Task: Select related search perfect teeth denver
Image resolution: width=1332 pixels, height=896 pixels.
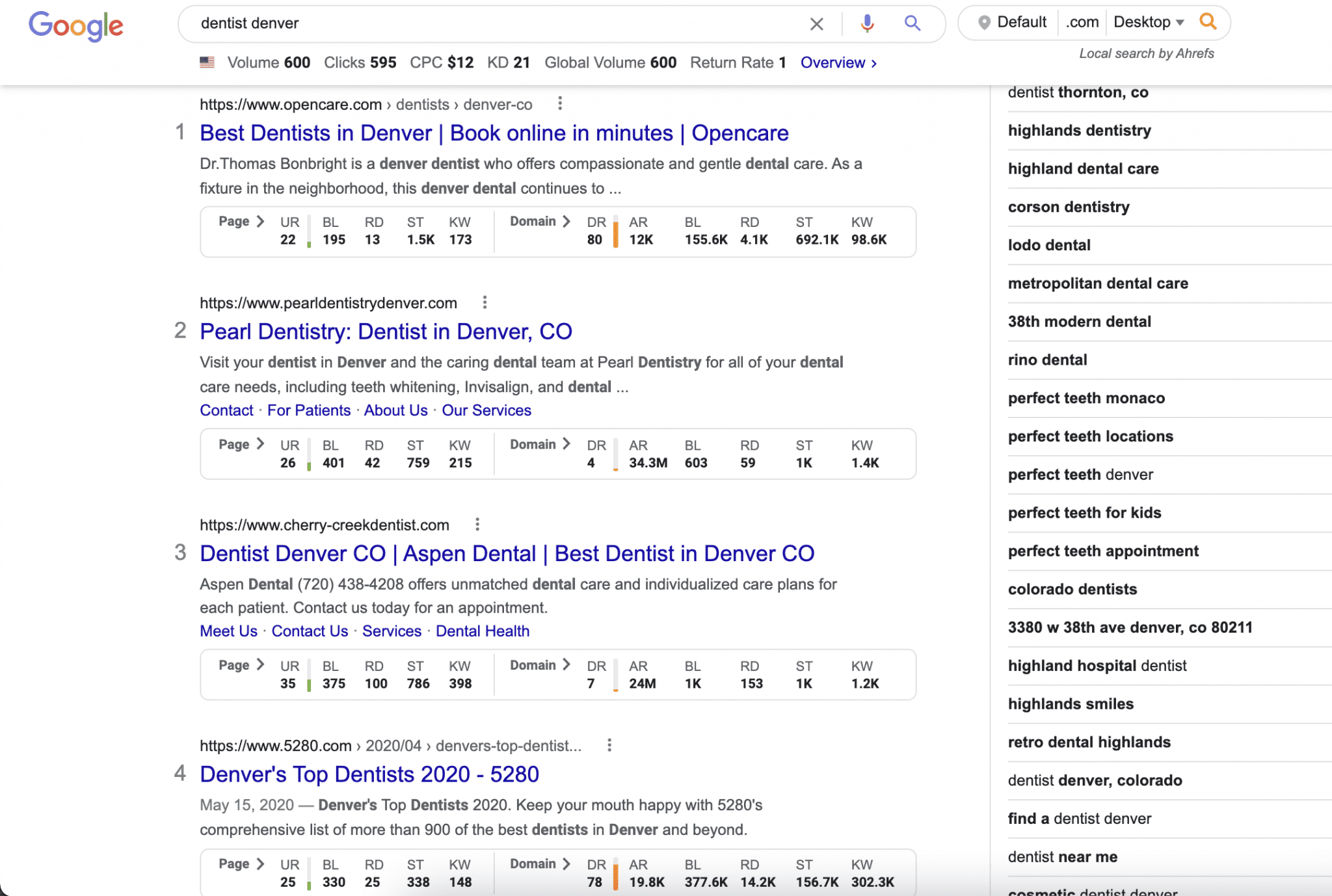Action: pos(1080,475)
